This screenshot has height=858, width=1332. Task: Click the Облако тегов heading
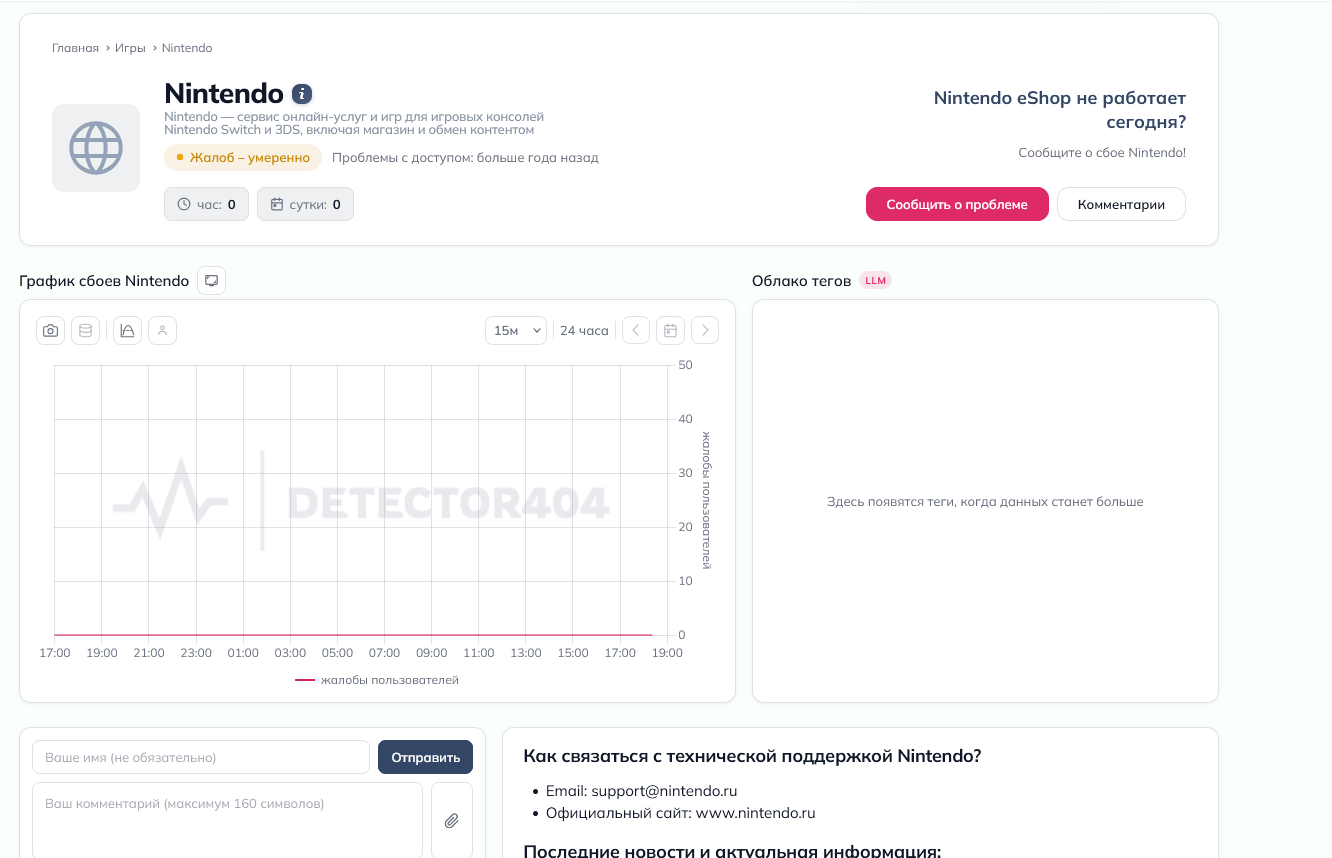(x=802, y=281)
